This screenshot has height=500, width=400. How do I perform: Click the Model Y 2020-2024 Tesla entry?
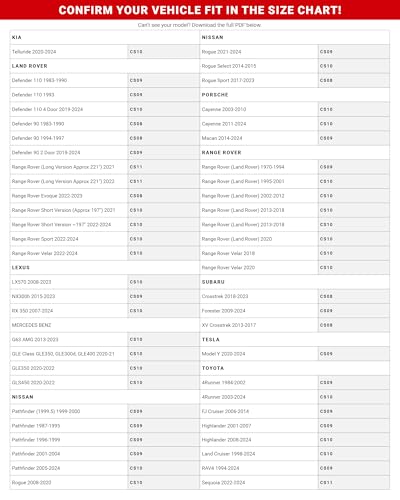click(x=223, y=354)
